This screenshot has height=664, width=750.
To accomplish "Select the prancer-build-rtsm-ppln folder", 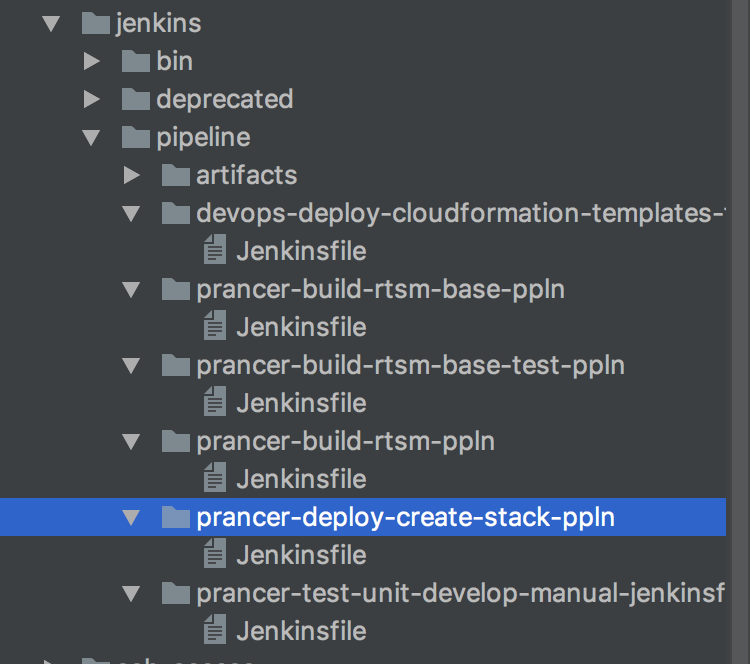I will coord(345,441).
